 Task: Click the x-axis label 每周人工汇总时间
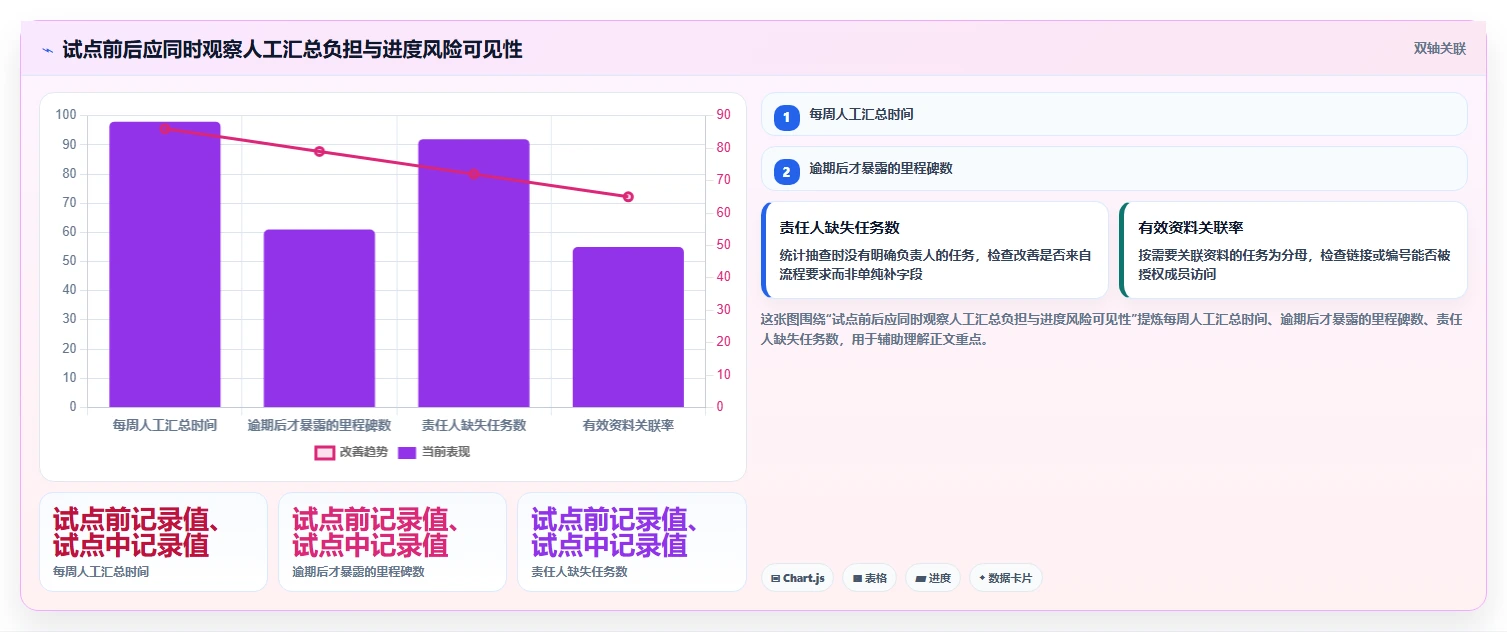(165, 425)
